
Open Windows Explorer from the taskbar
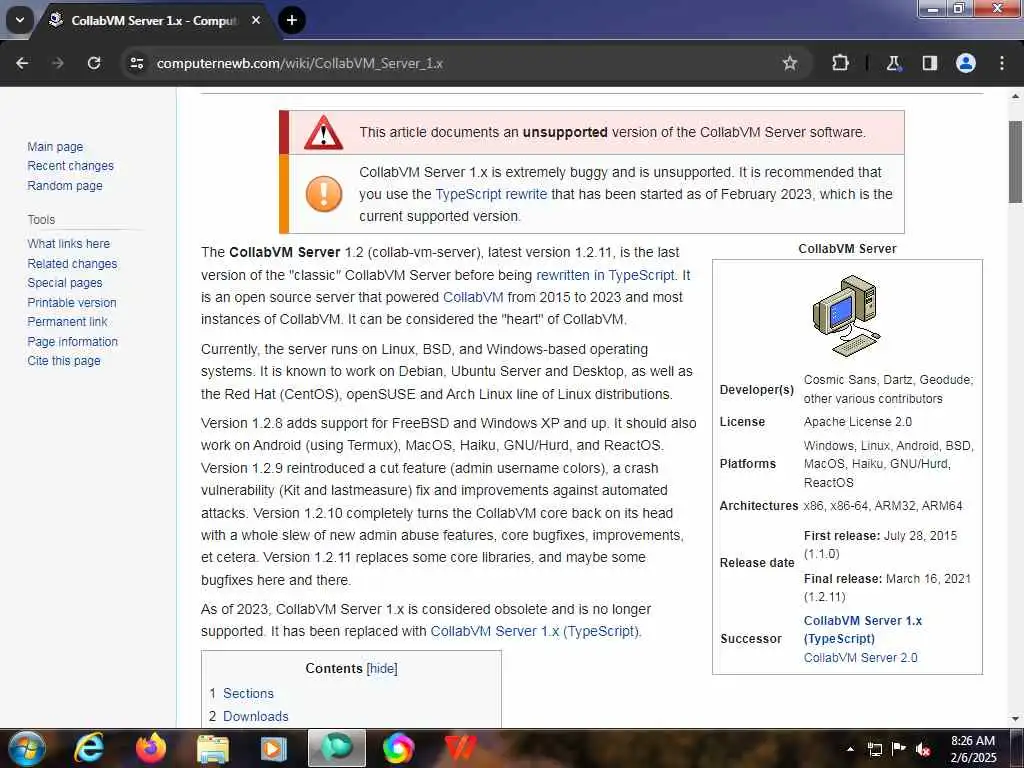(x=213, y=749)
